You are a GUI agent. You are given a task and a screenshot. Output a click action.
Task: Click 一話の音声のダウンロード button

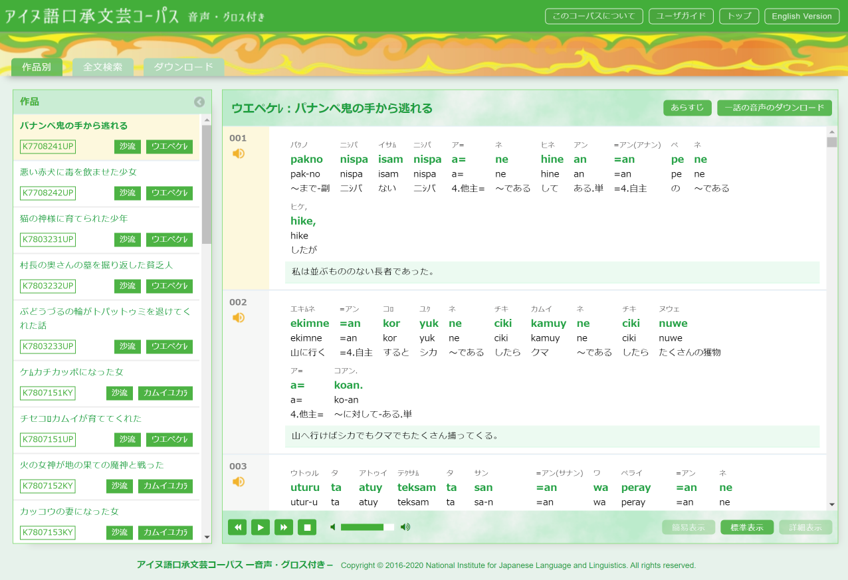pyautogui.click(x=774, y=108)
